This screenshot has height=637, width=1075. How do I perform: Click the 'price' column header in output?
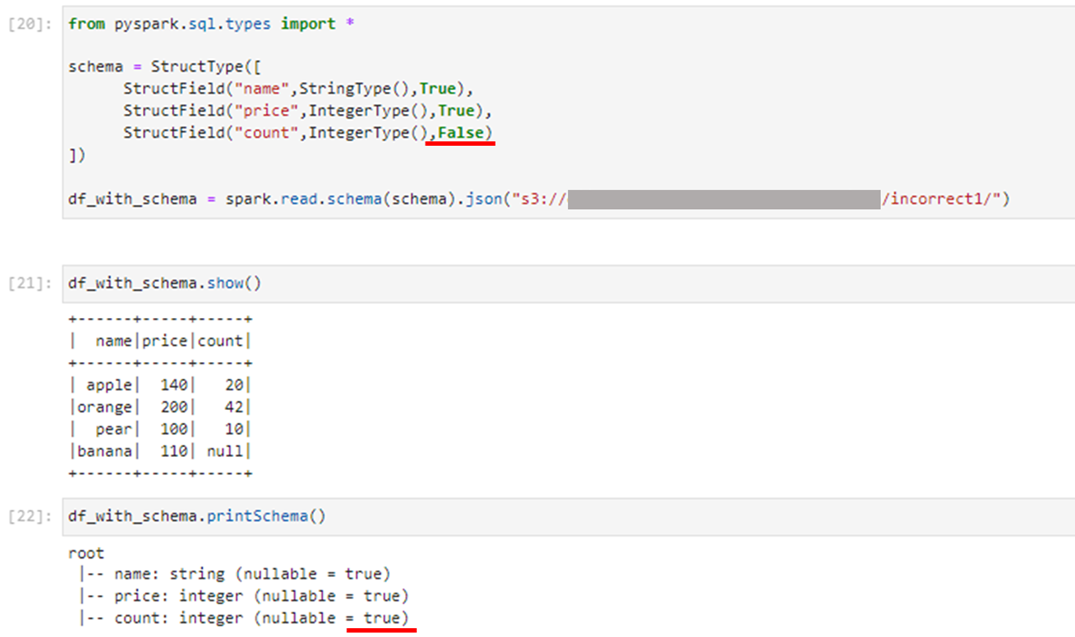165,341
